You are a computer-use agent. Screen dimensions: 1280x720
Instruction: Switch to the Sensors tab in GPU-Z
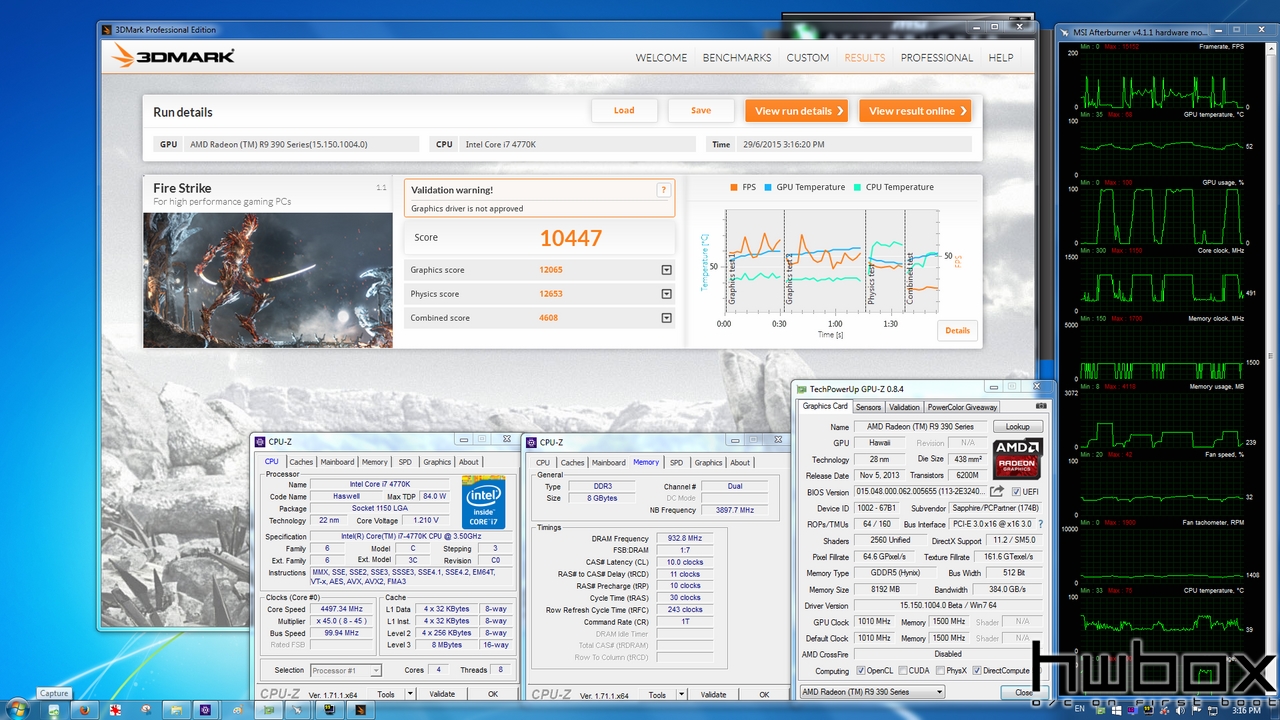[x=868, y=407]
